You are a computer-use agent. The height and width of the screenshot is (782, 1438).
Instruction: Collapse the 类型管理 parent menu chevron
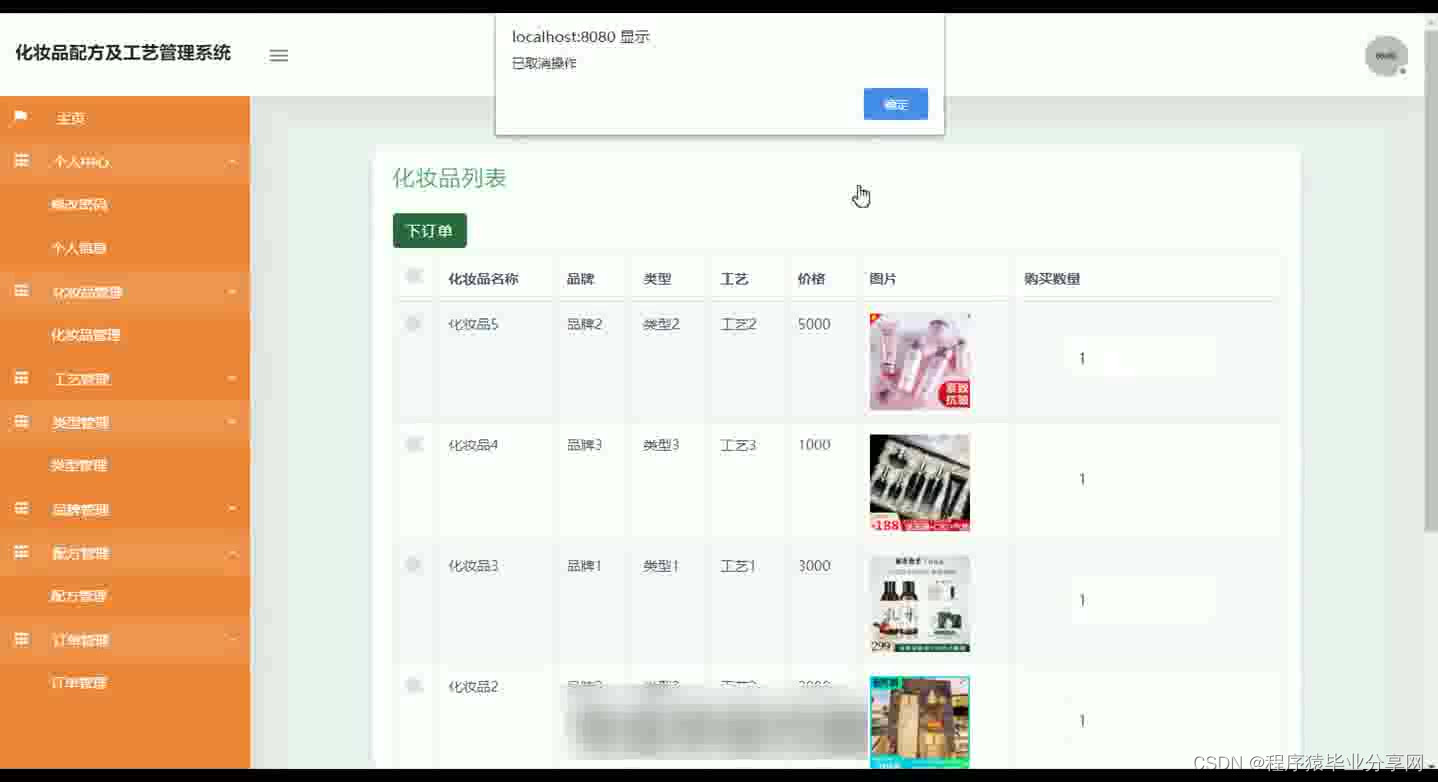click(232, 422)
